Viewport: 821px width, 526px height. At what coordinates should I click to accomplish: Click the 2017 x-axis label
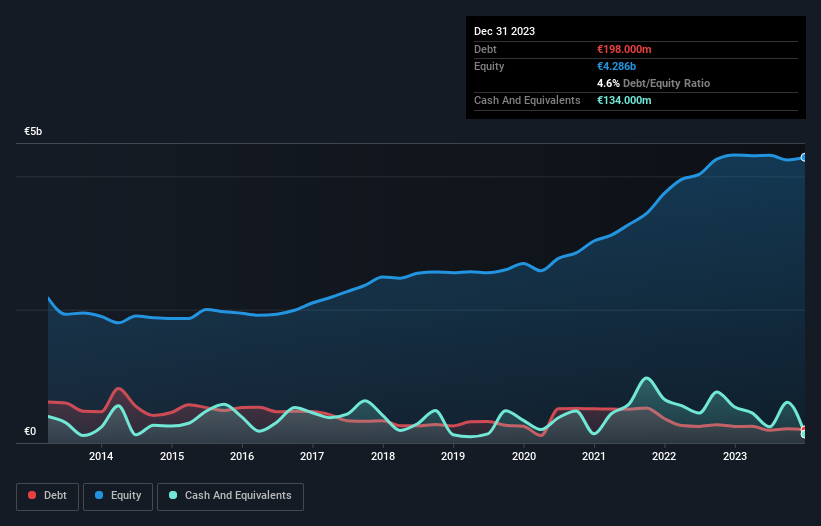[312, 456]
